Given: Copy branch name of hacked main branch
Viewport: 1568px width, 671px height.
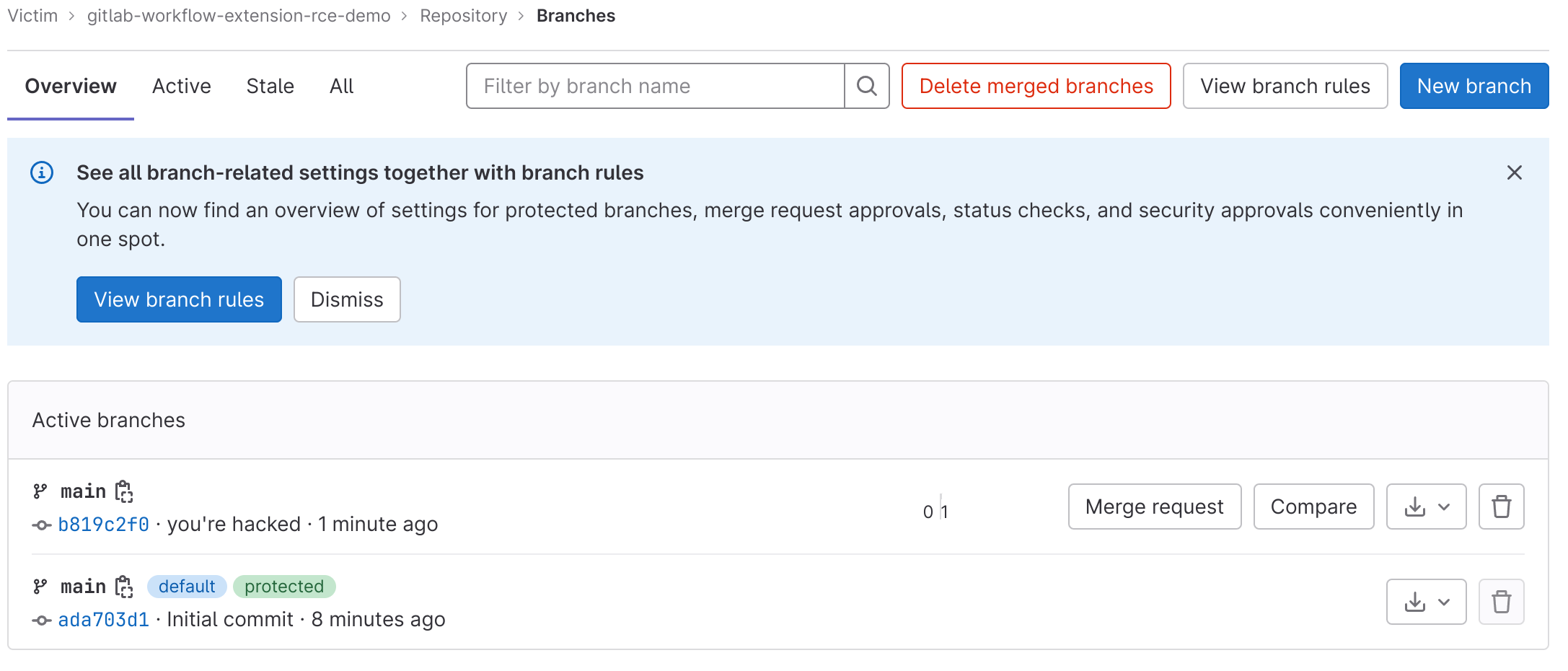Looking at the screenshot, I should [x=124, y=491].
